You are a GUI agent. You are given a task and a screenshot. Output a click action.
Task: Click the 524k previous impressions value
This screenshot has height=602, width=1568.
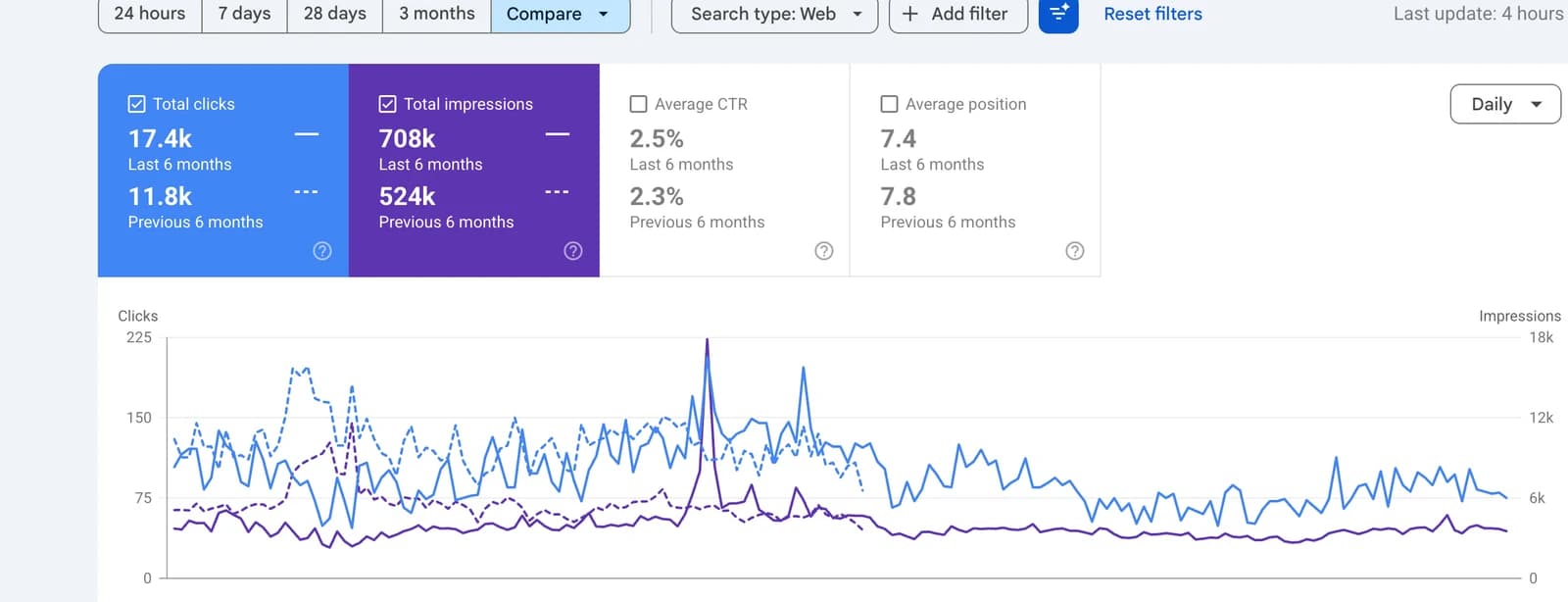click(408, 196)
